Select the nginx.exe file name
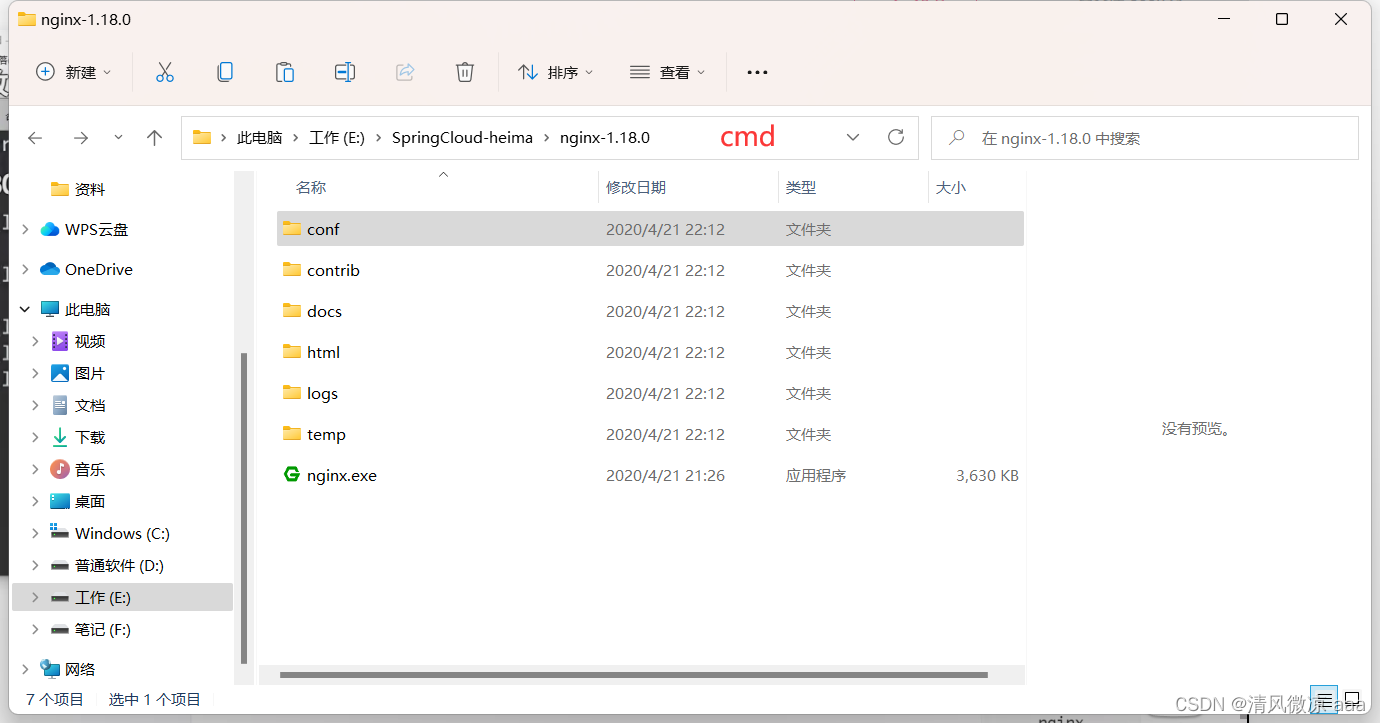Screen dimensions: 1380x723 (342, 476)
